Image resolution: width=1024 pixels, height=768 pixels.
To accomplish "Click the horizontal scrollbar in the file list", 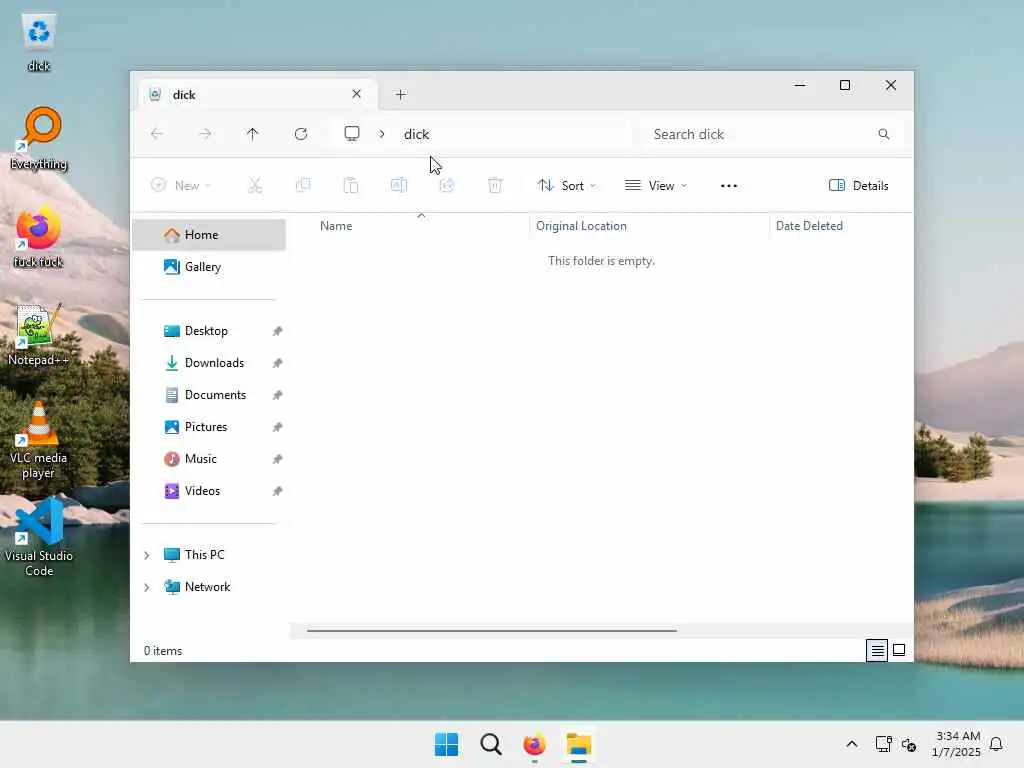I will [492, 631].
